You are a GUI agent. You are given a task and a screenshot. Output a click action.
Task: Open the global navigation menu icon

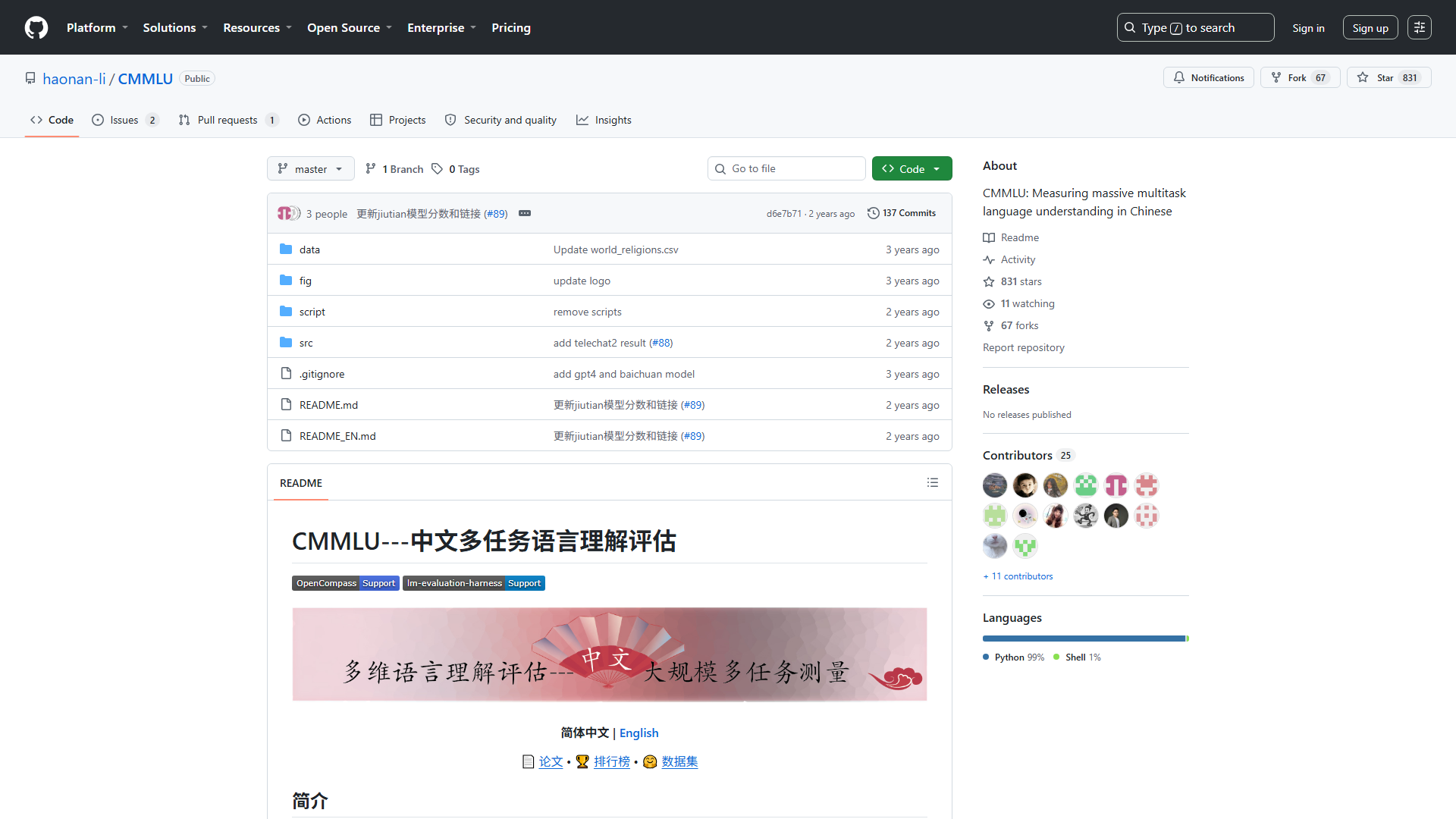[1420, 27]
